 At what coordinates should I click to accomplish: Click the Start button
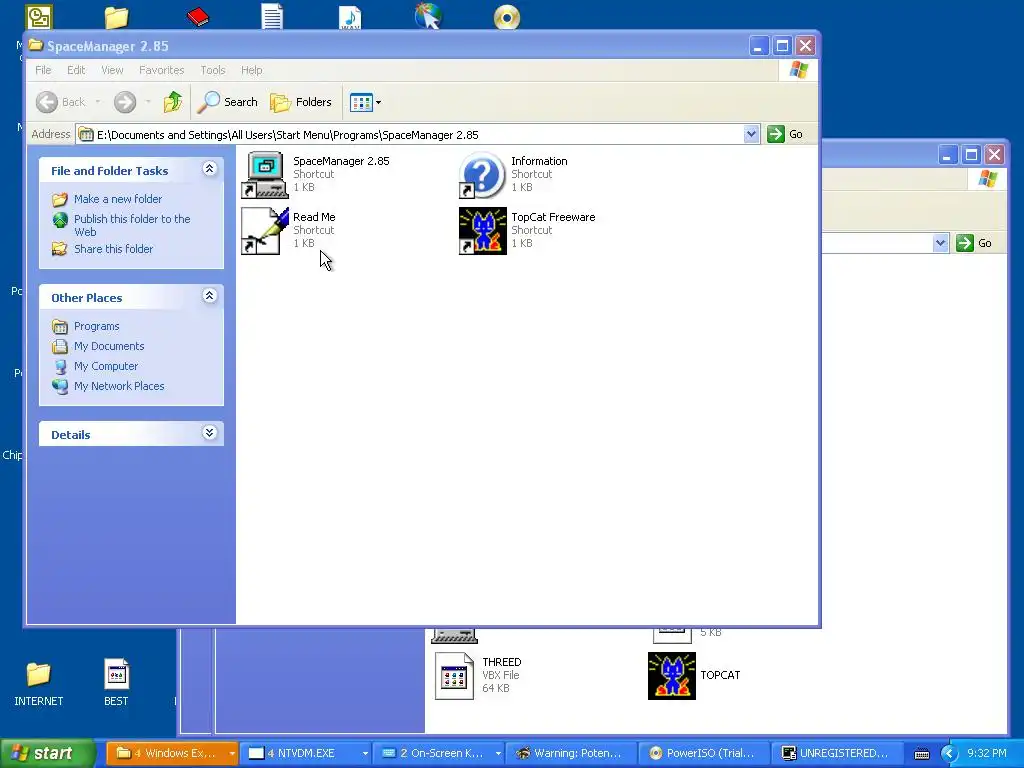[47, 753]
